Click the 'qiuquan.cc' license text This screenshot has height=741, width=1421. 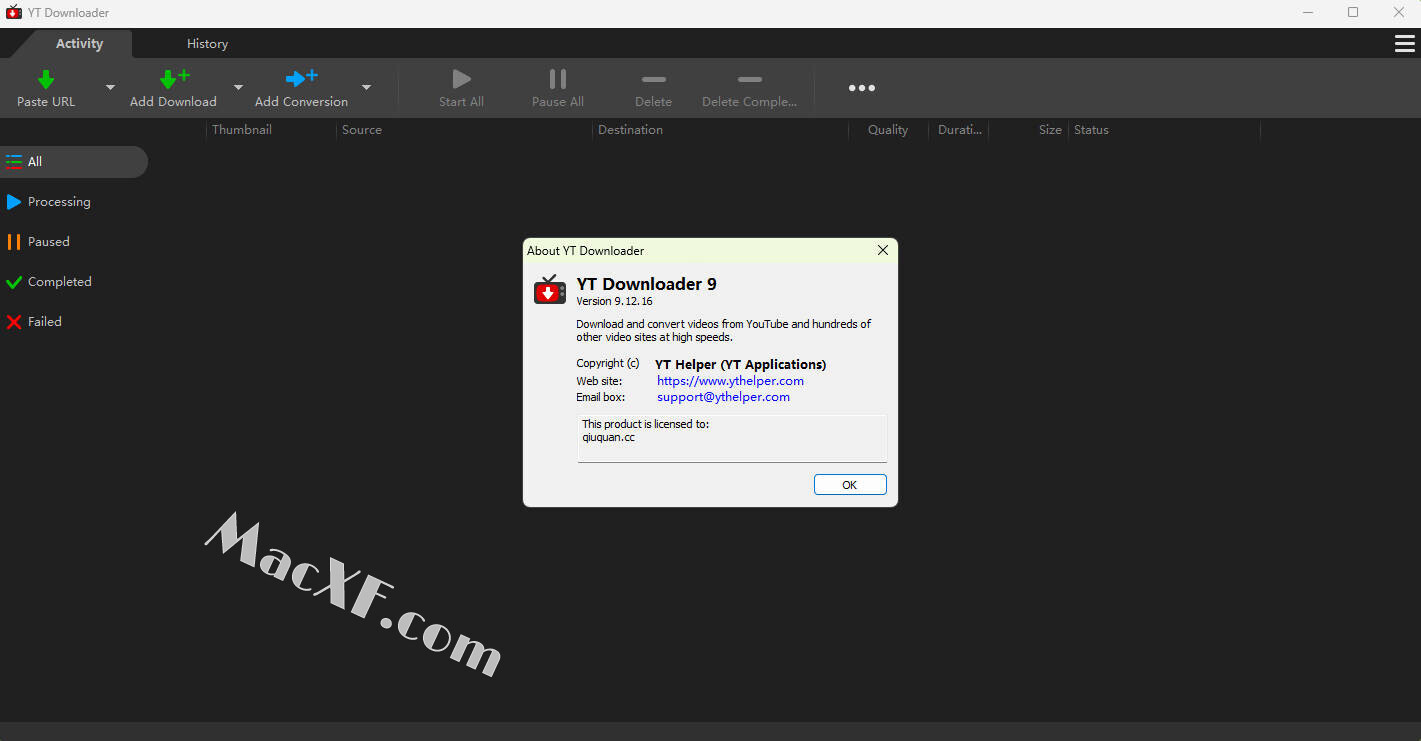tap(608, 437)
